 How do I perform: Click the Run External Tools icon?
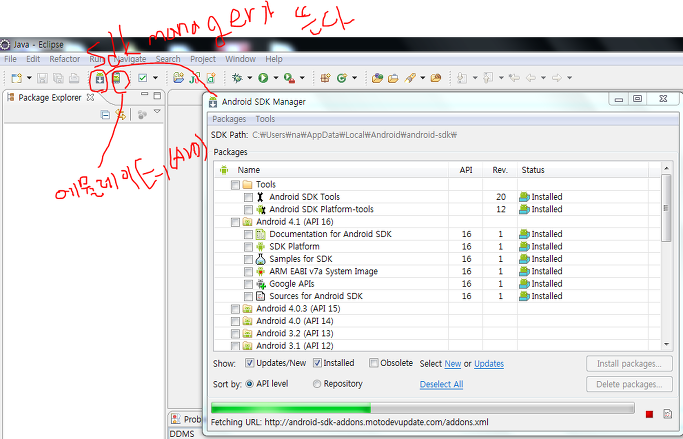tap(289, 78)
